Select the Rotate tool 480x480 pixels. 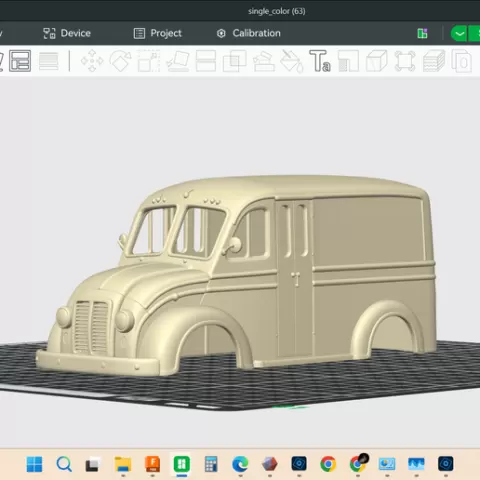(x=120, y=61)
